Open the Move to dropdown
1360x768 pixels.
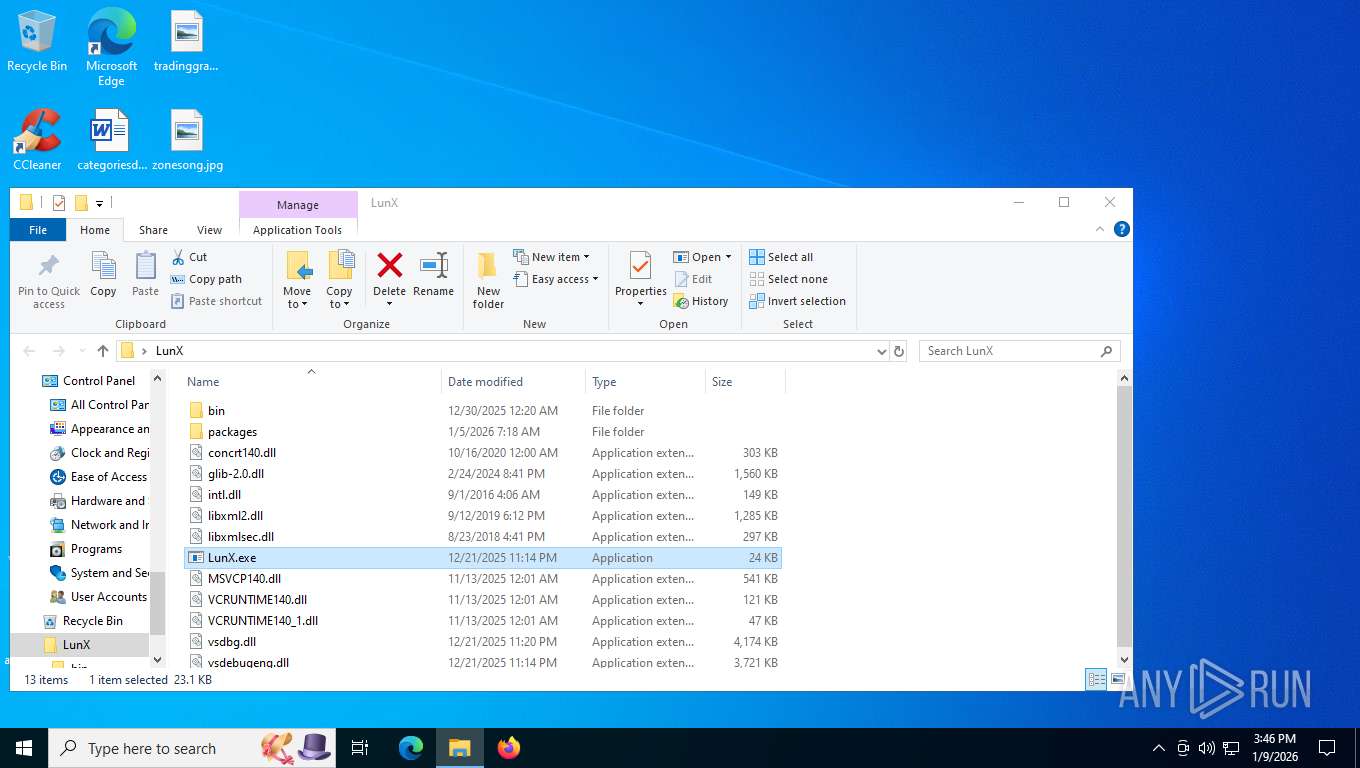click(297, 280)
